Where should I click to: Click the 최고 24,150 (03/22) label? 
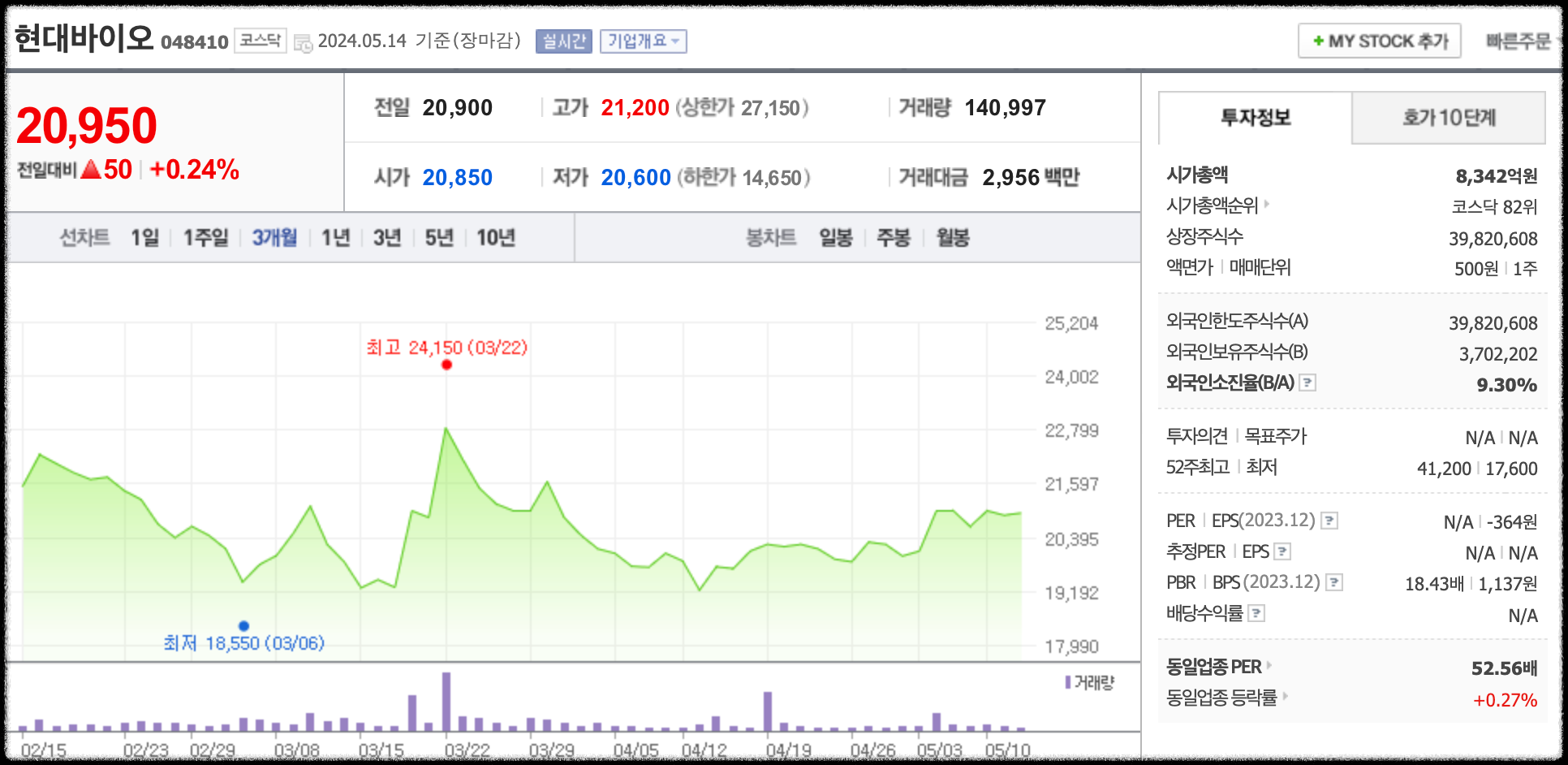pos(446,348)
